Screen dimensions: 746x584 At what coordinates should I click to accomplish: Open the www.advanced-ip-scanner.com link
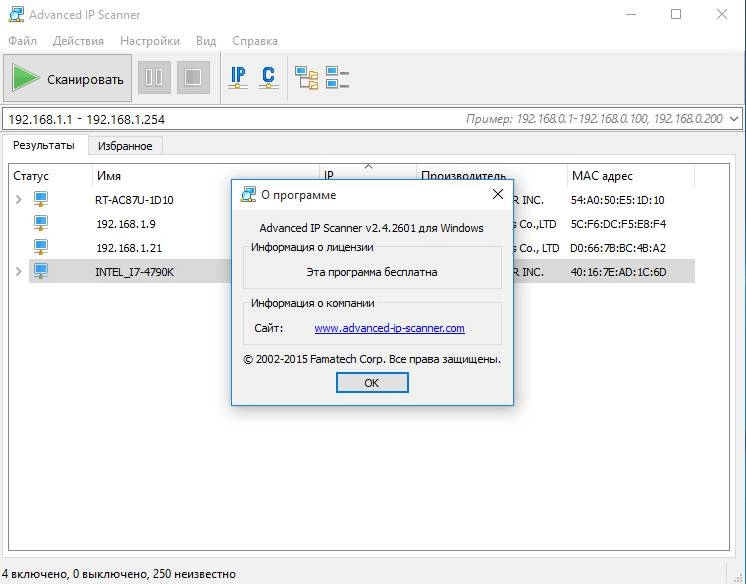click(x=389, y=328)
